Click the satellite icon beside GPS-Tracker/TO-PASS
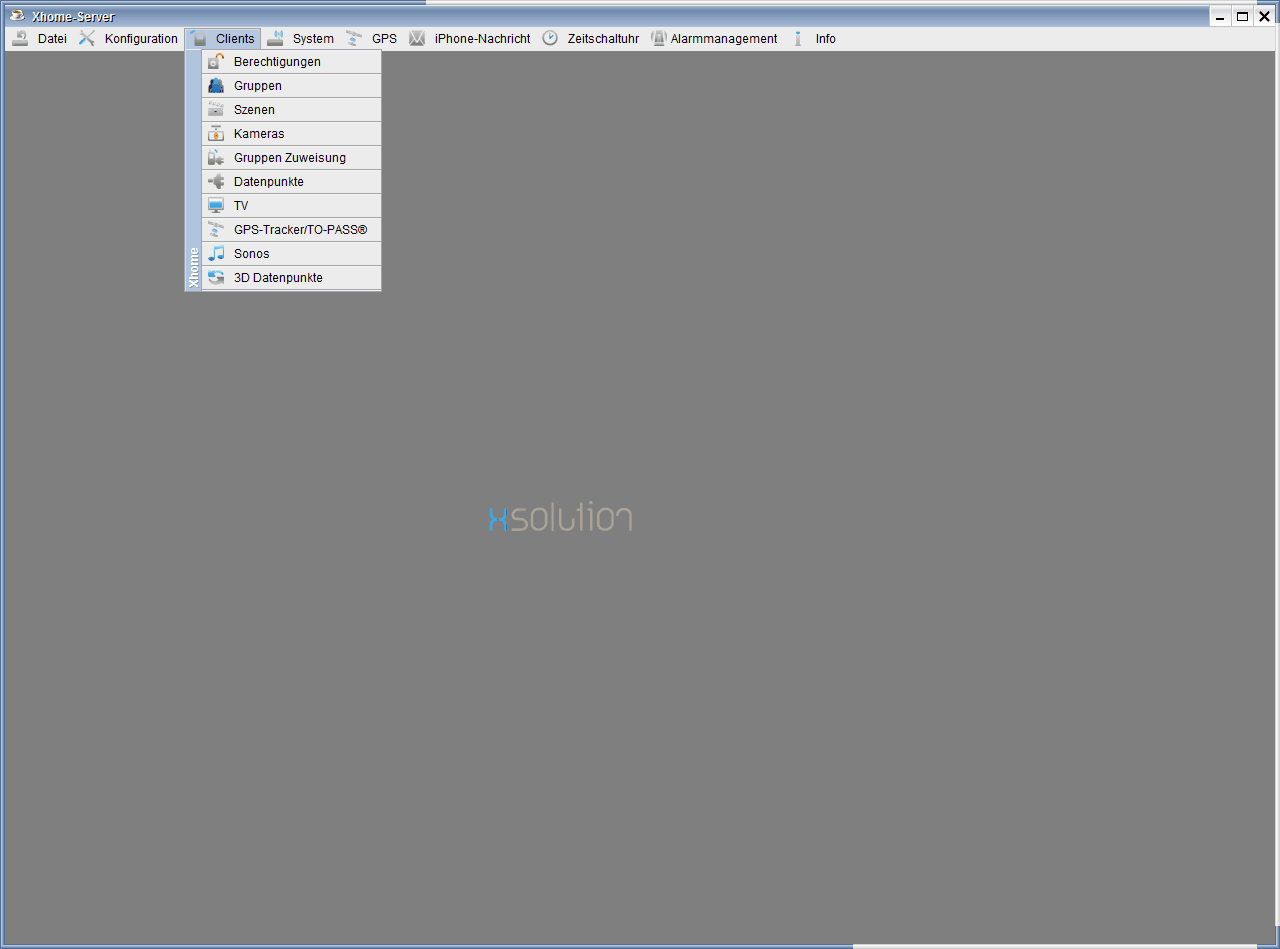 pyautogui.click(x=215, y=230)
